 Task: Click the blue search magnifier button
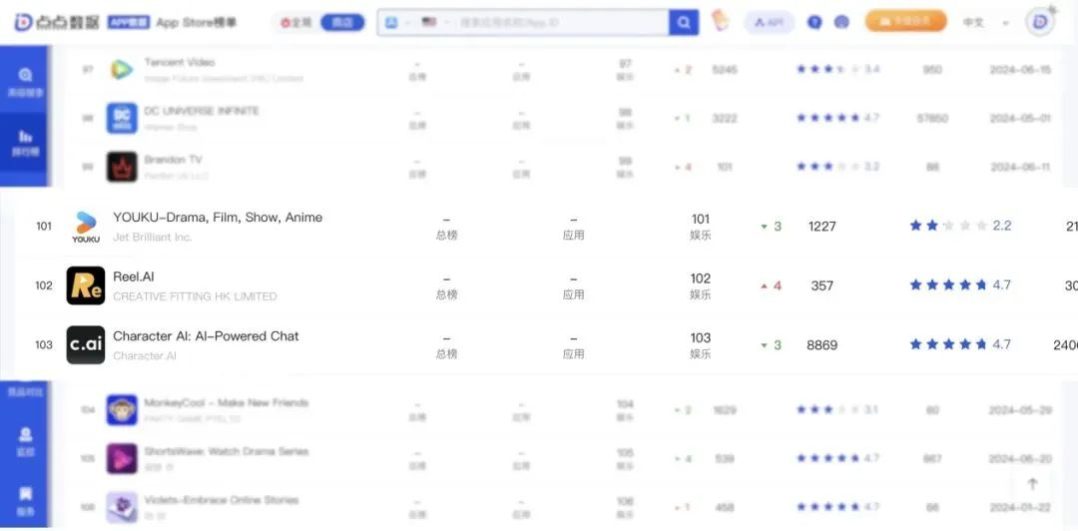tap(684, 22)
